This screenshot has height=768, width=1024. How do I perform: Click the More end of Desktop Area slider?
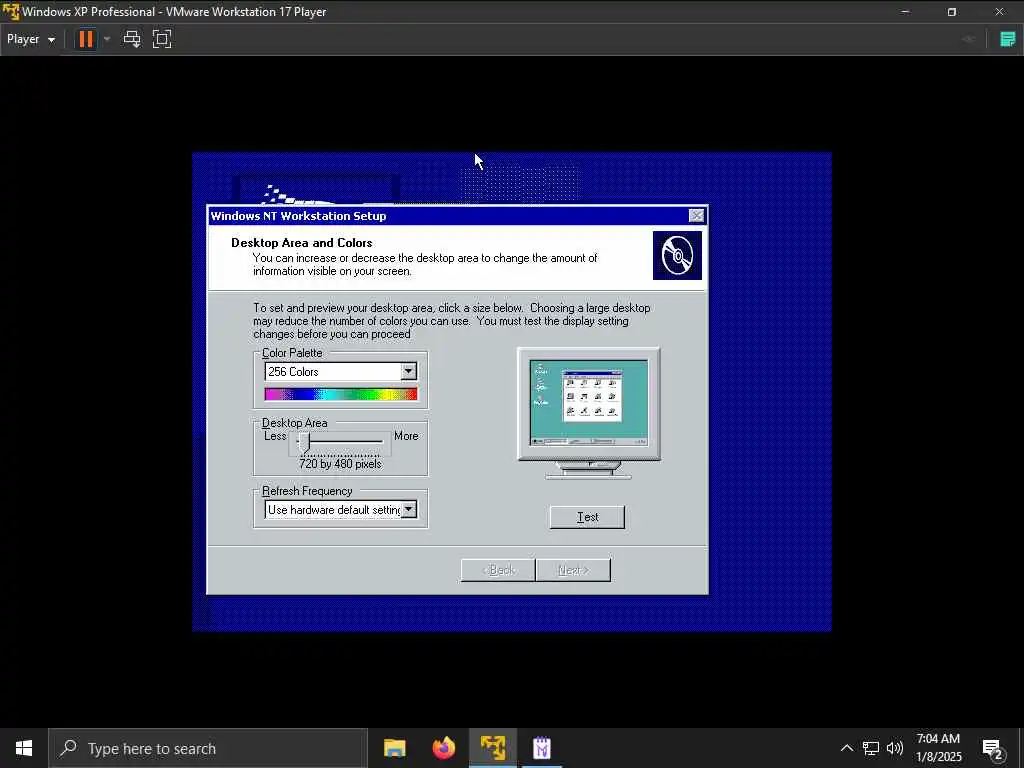coord(406,436)
